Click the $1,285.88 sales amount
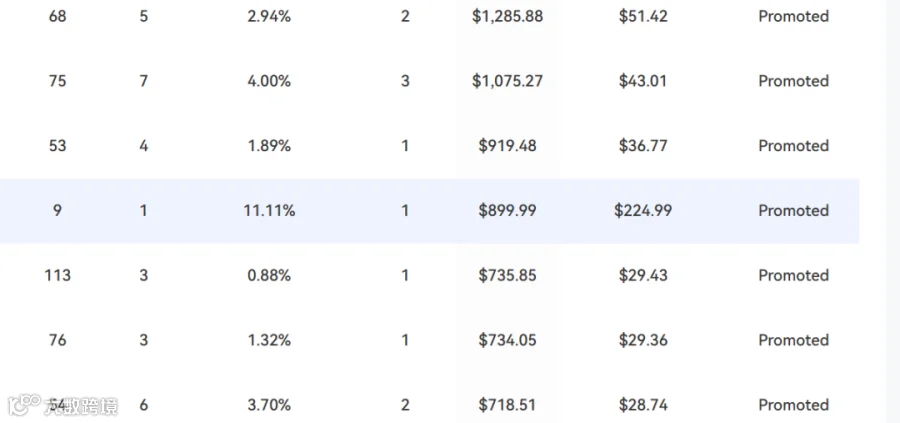 pyautogui.click(x=507, y=16)
